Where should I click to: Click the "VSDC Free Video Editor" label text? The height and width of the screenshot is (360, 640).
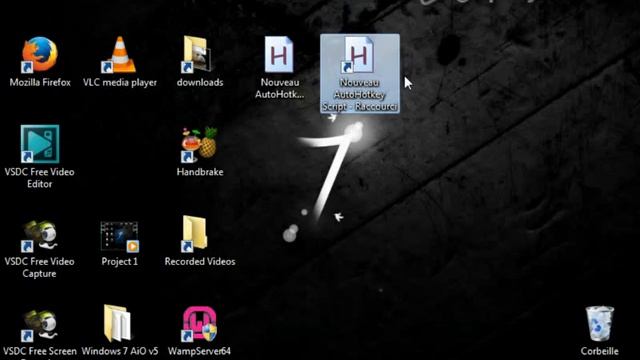(40, 178)
